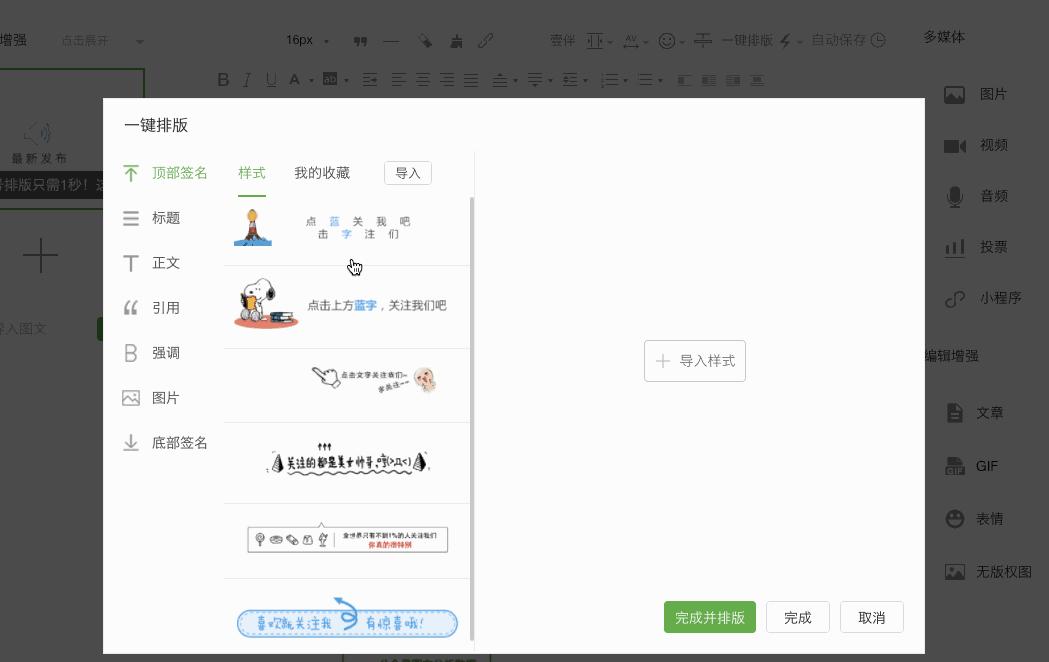Click the 完成 button
1049x662 pixels.
797,617
